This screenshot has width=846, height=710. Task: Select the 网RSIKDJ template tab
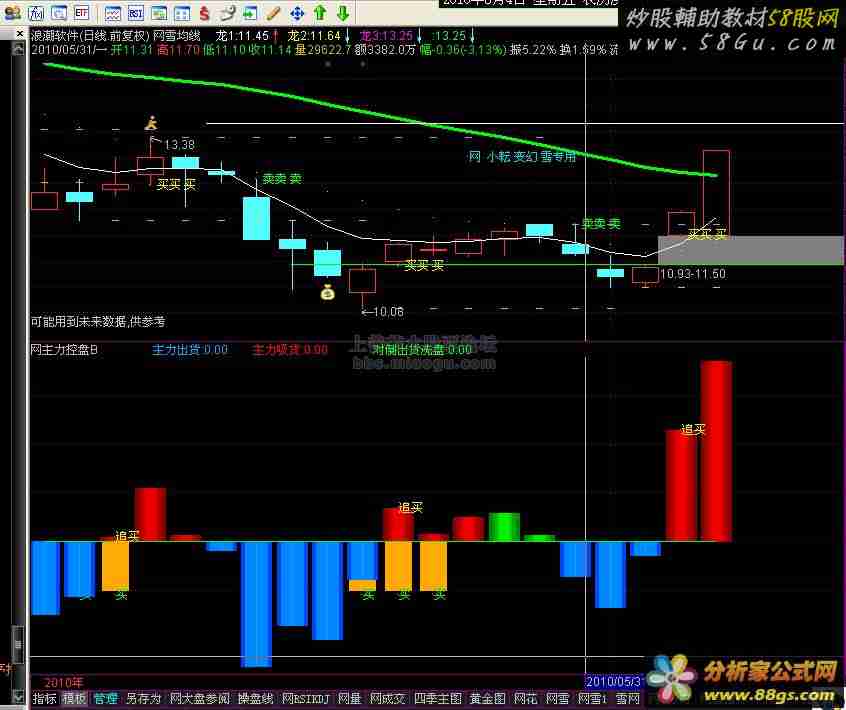(305, 699)
